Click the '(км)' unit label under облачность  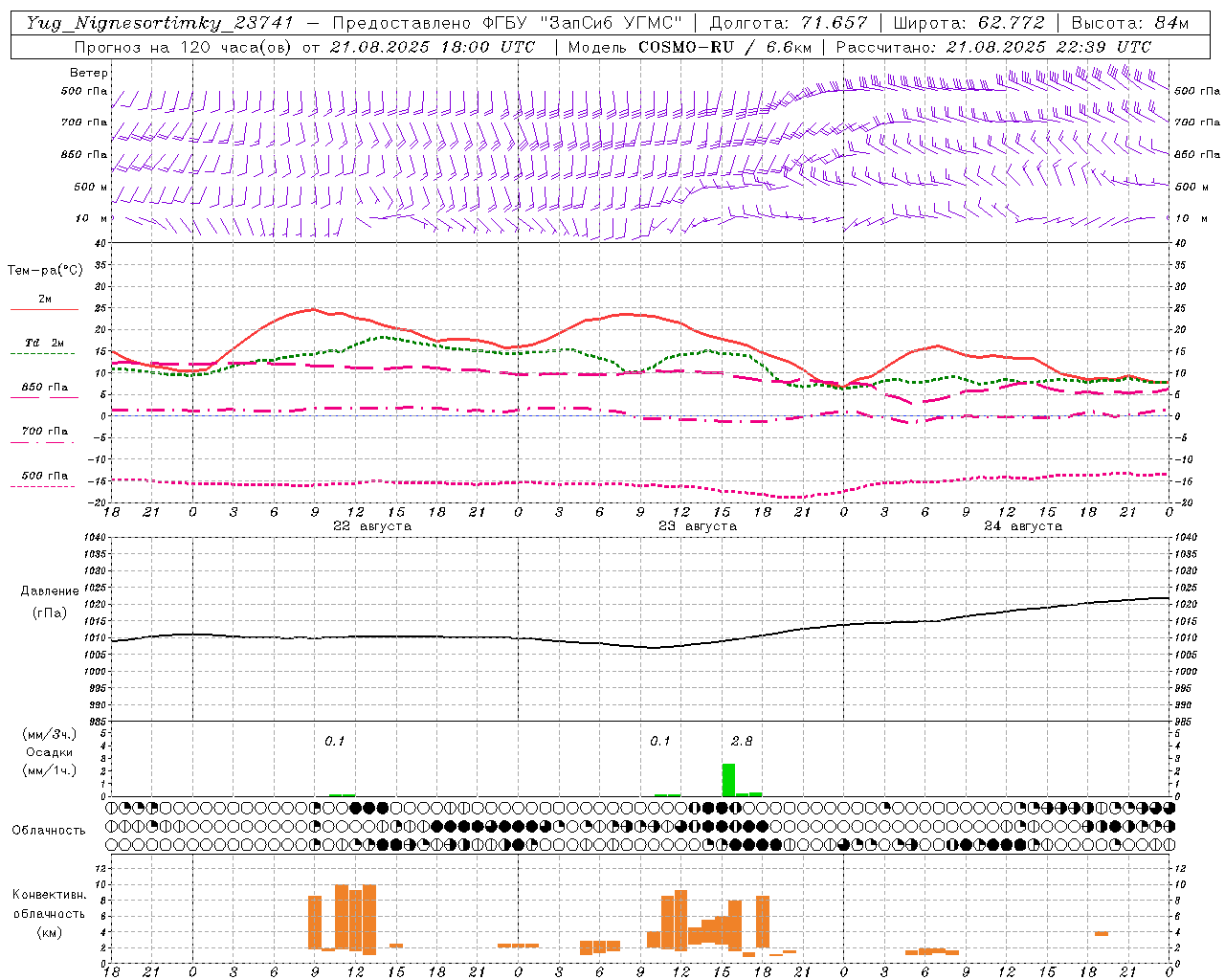pyautogui.click(x=50, y=932)
